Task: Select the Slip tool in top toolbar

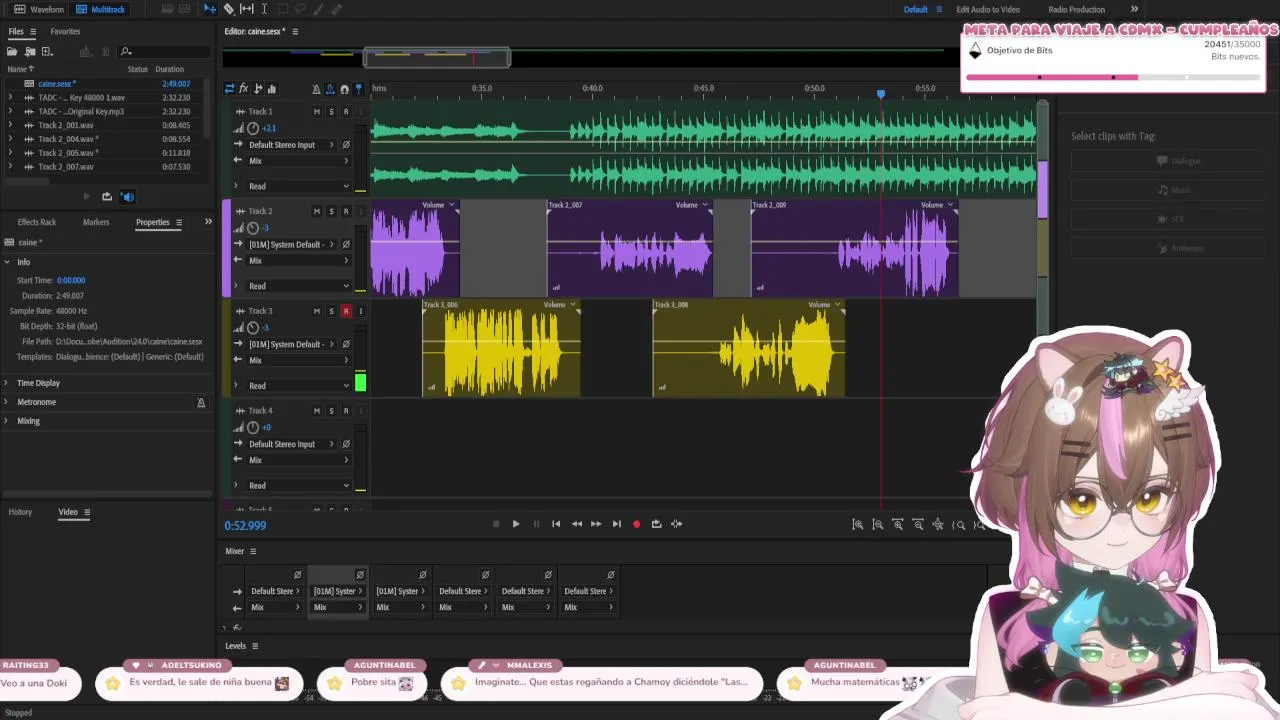Action: click(x=246, y=9)
